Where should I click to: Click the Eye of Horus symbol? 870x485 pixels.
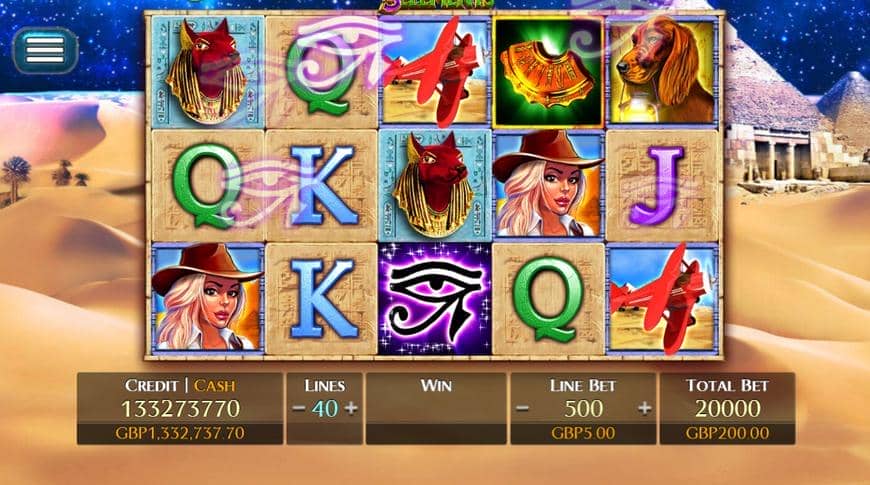(434, 299)
